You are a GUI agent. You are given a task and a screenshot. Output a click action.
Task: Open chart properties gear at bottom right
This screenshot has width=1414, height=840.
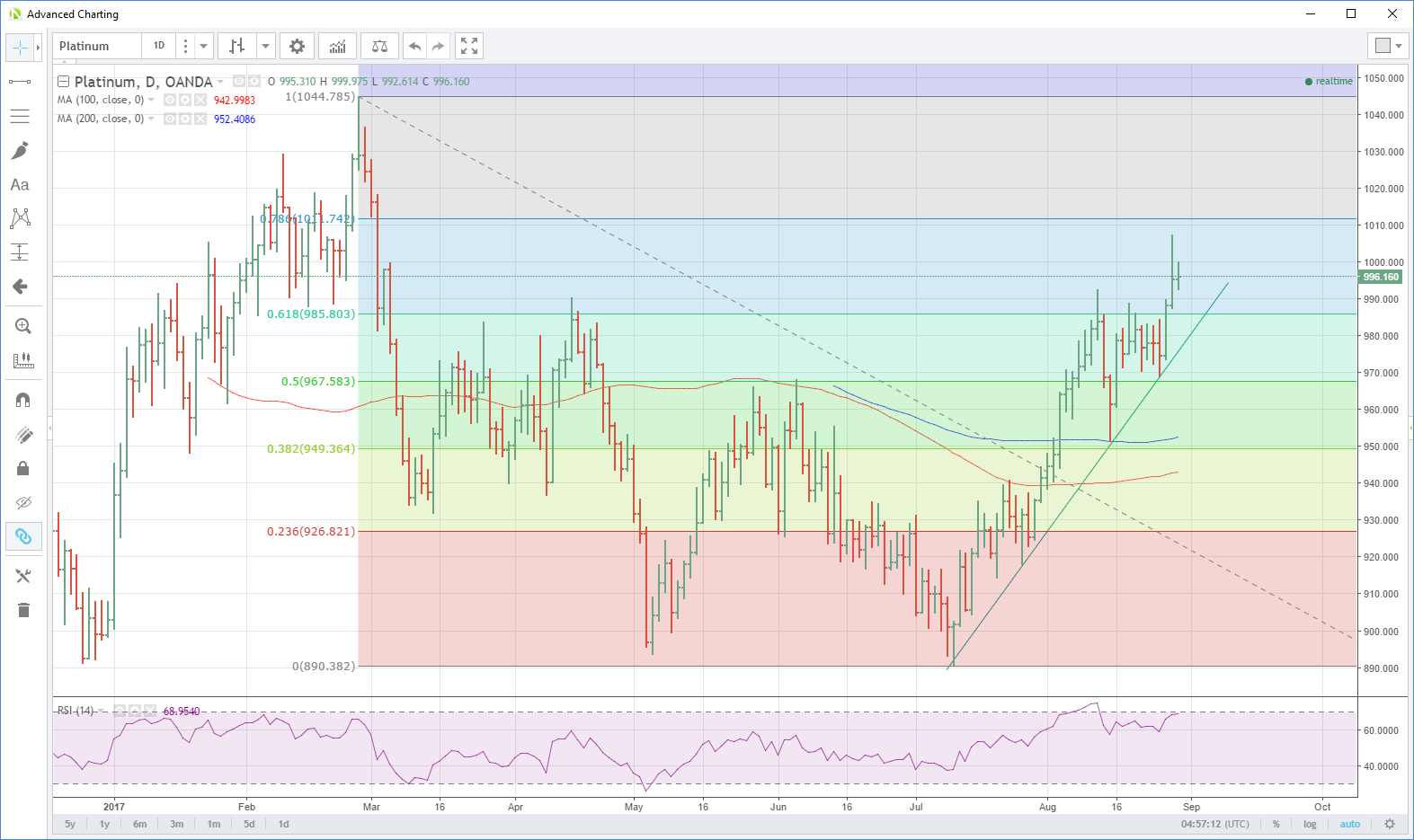tap(1390, 824)
